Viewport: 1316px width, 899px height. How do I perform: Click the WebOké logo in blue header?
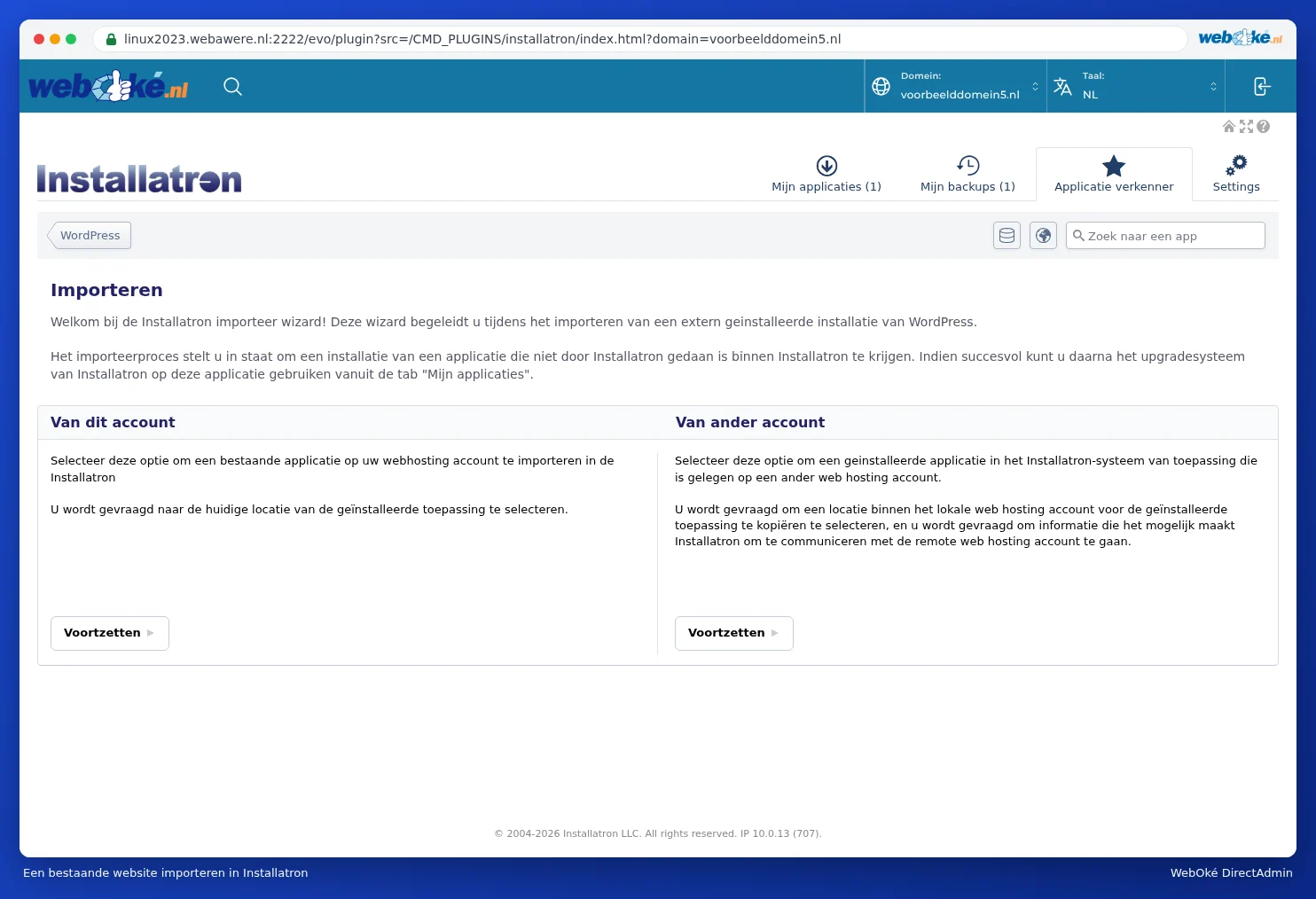coord(108,86)
